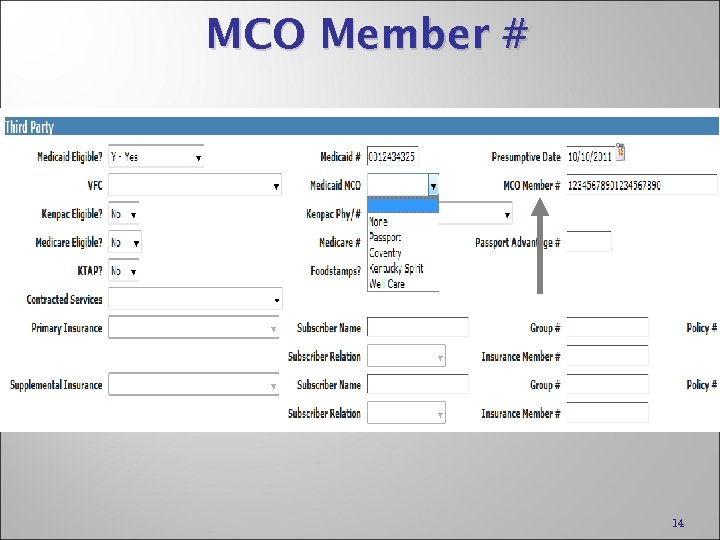Click the Policy # label in Primary Insurance row
The width and height of the screenshot is (720, 540).
[x=702, y=328]
